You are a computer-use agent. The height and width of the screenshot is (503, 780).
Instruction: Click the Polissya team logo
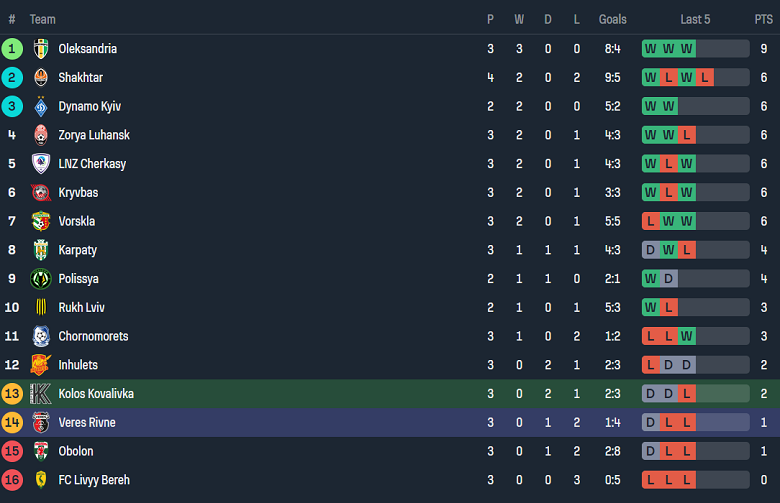[41, 279]
